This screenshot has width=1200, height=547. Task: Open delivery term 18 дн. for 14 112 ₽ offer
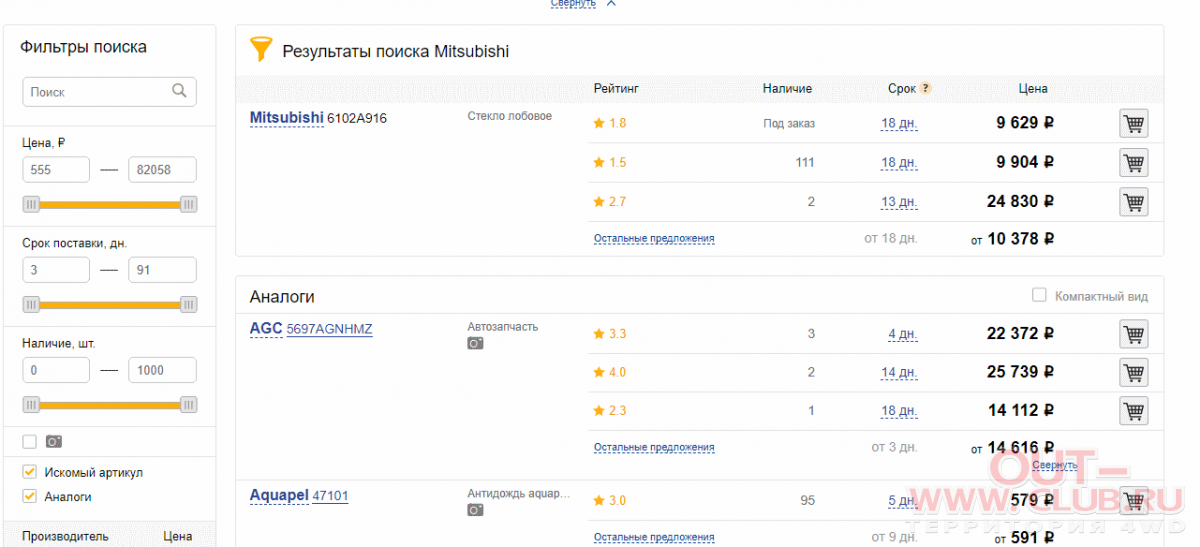tap(899, 411)
